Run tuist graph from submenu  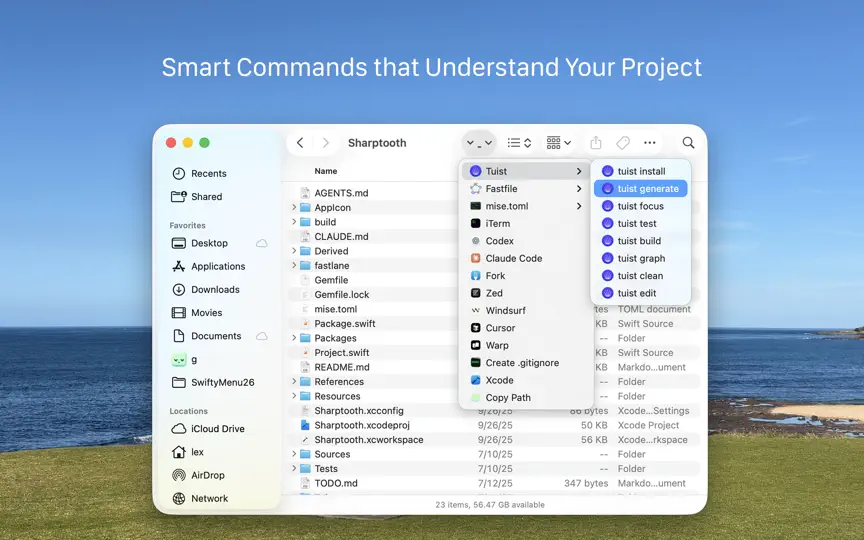(640, 258)
